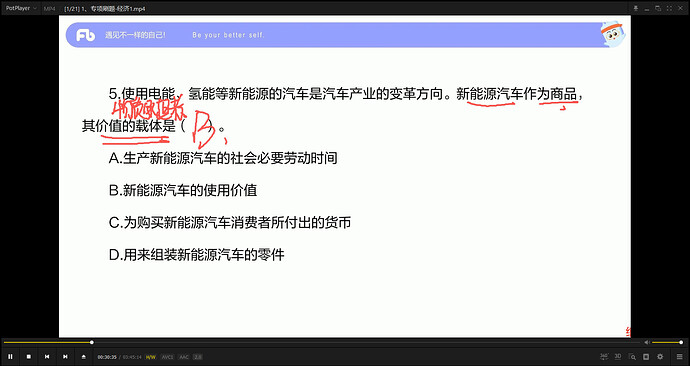690x366 pixels.
Task: Toggle 3D video mode
Action: (618, 356)
